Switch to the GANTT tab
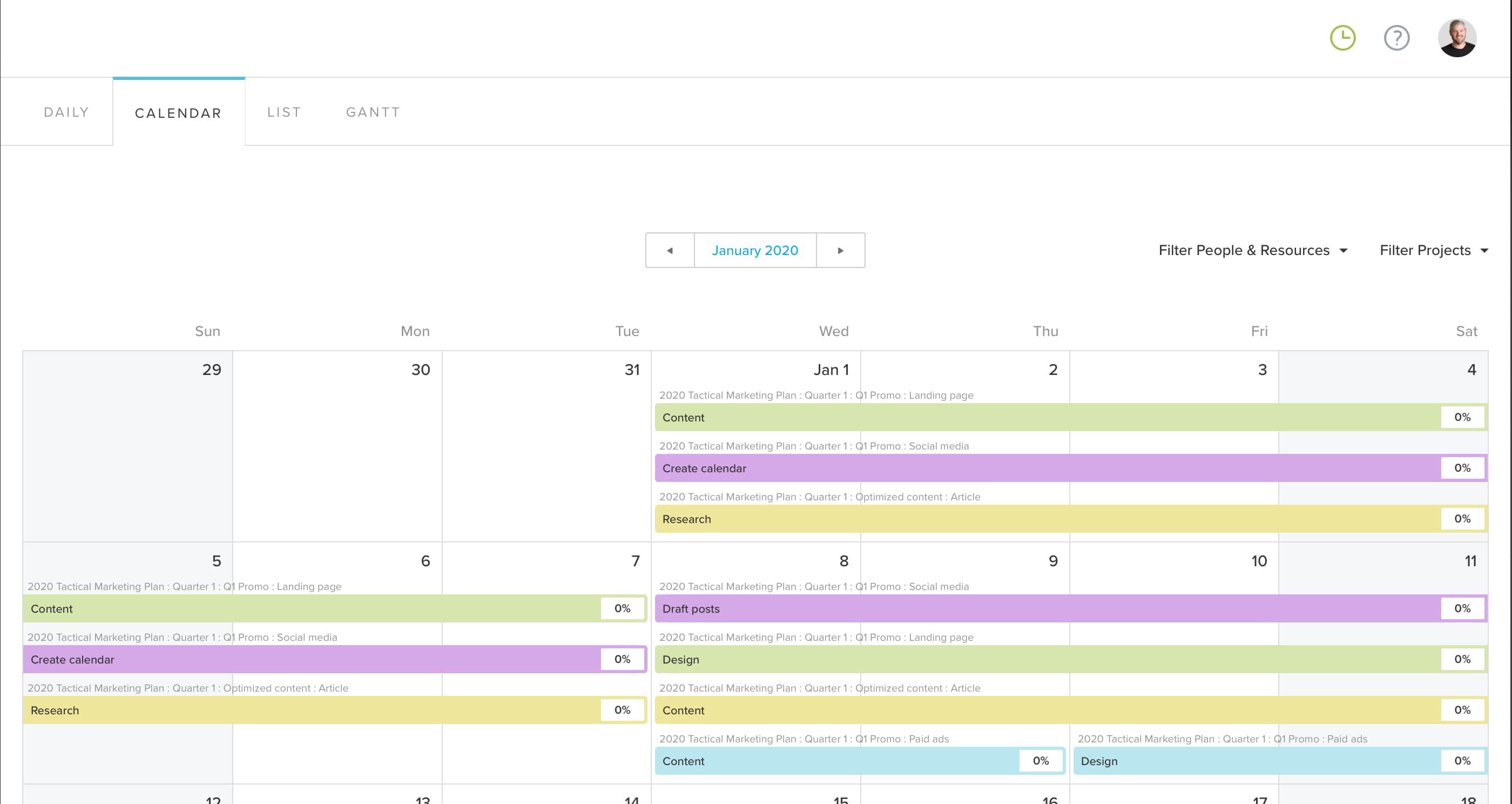Screen dimensions: 1512x804 [373, 112]
